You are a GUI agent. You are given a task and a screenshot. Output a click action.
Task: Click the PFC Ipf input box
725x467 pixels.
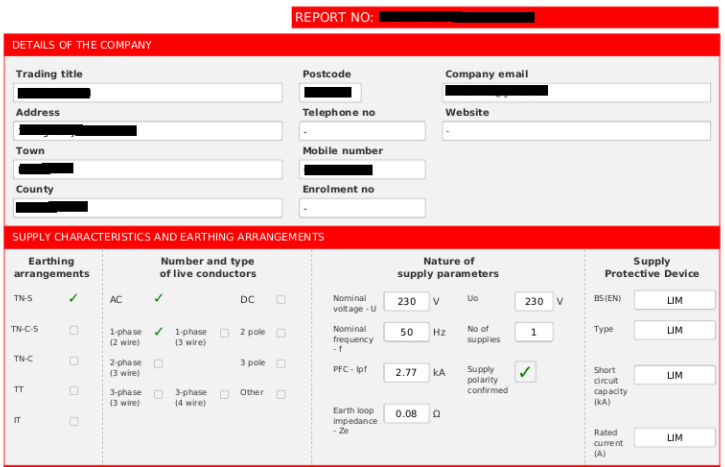coord(405,371)
